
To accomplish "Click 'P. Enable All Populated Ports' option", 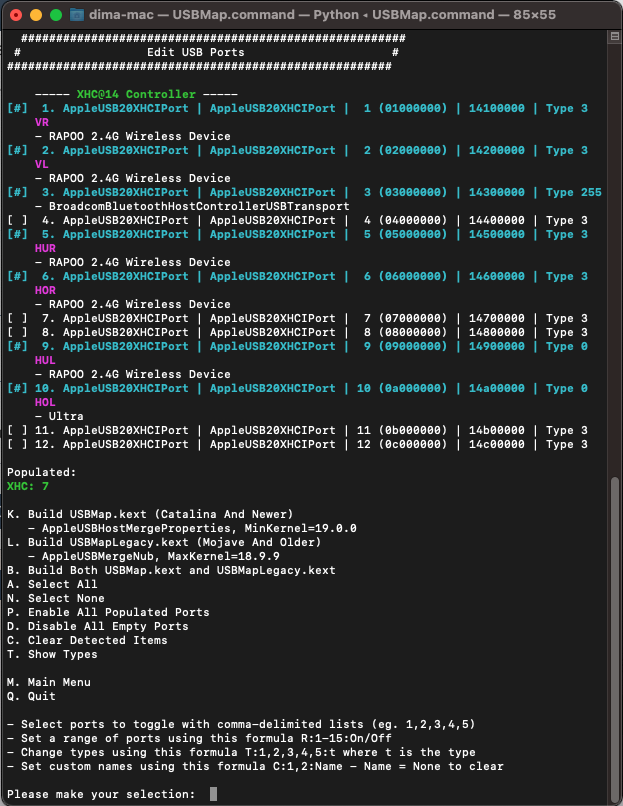I will click(x=108, y=612).
